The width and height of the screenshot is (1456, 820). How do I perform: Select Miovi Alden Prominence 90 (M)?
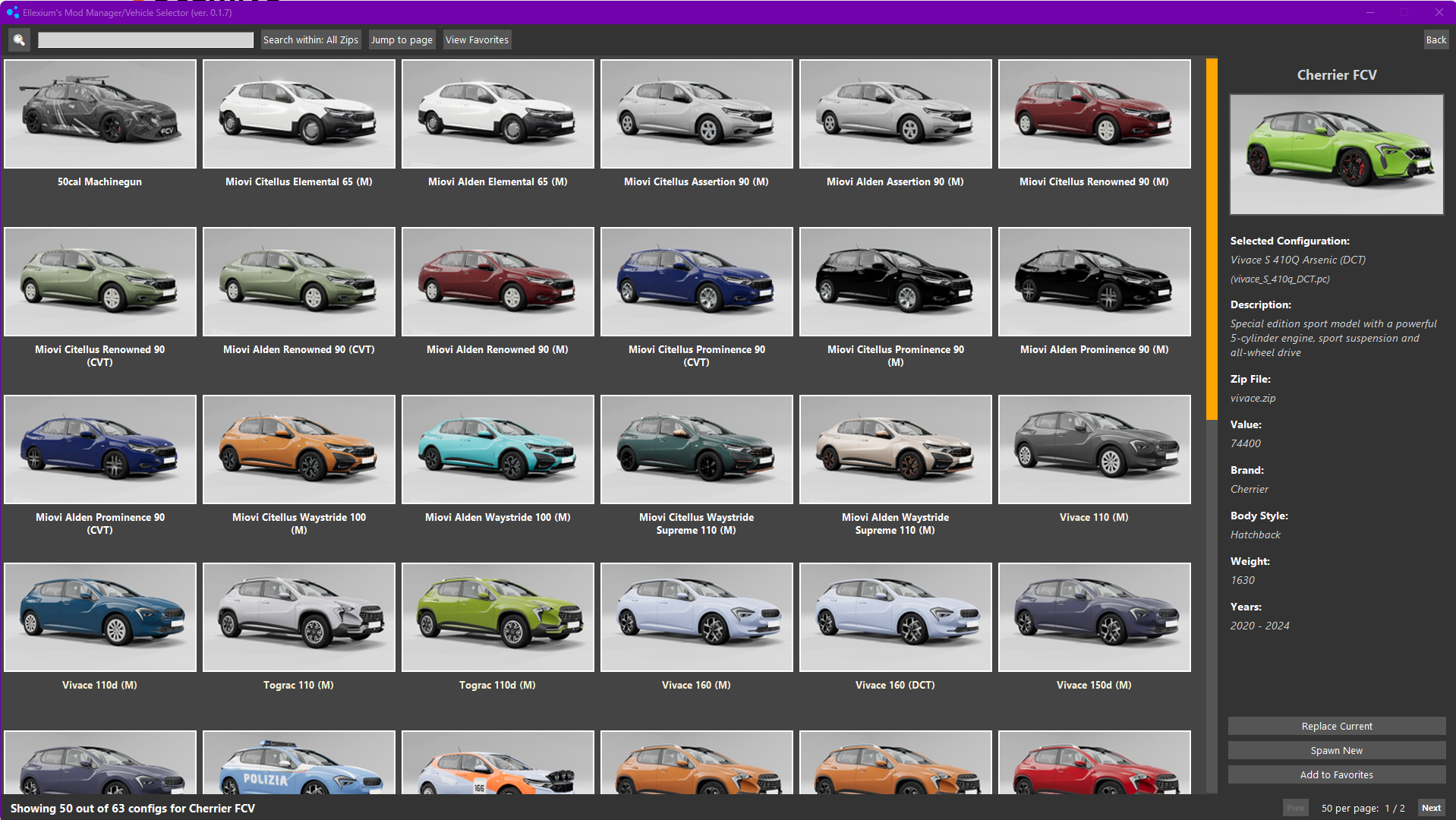[x=1095, y=282]
